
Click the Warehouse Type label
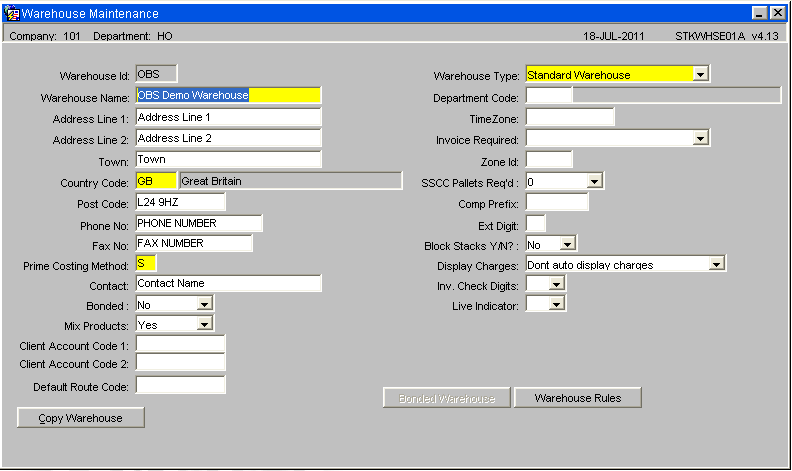pyautogui.click(x=476, y=76)
